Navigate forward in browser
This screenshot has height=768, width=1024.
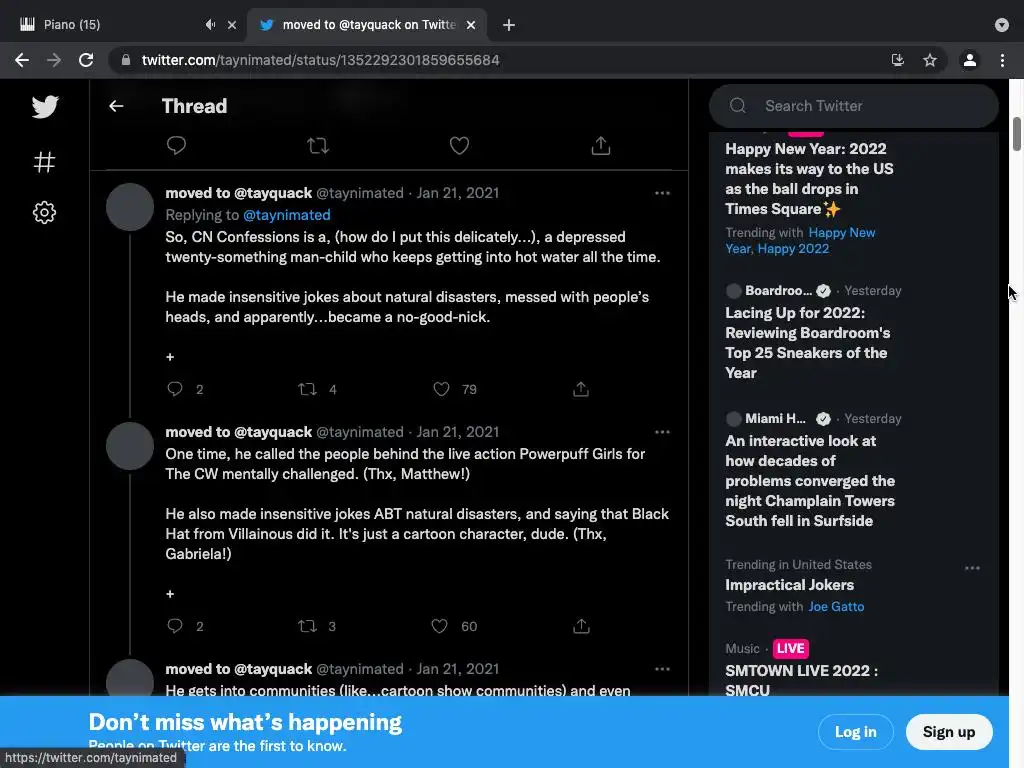coord(54,60)
